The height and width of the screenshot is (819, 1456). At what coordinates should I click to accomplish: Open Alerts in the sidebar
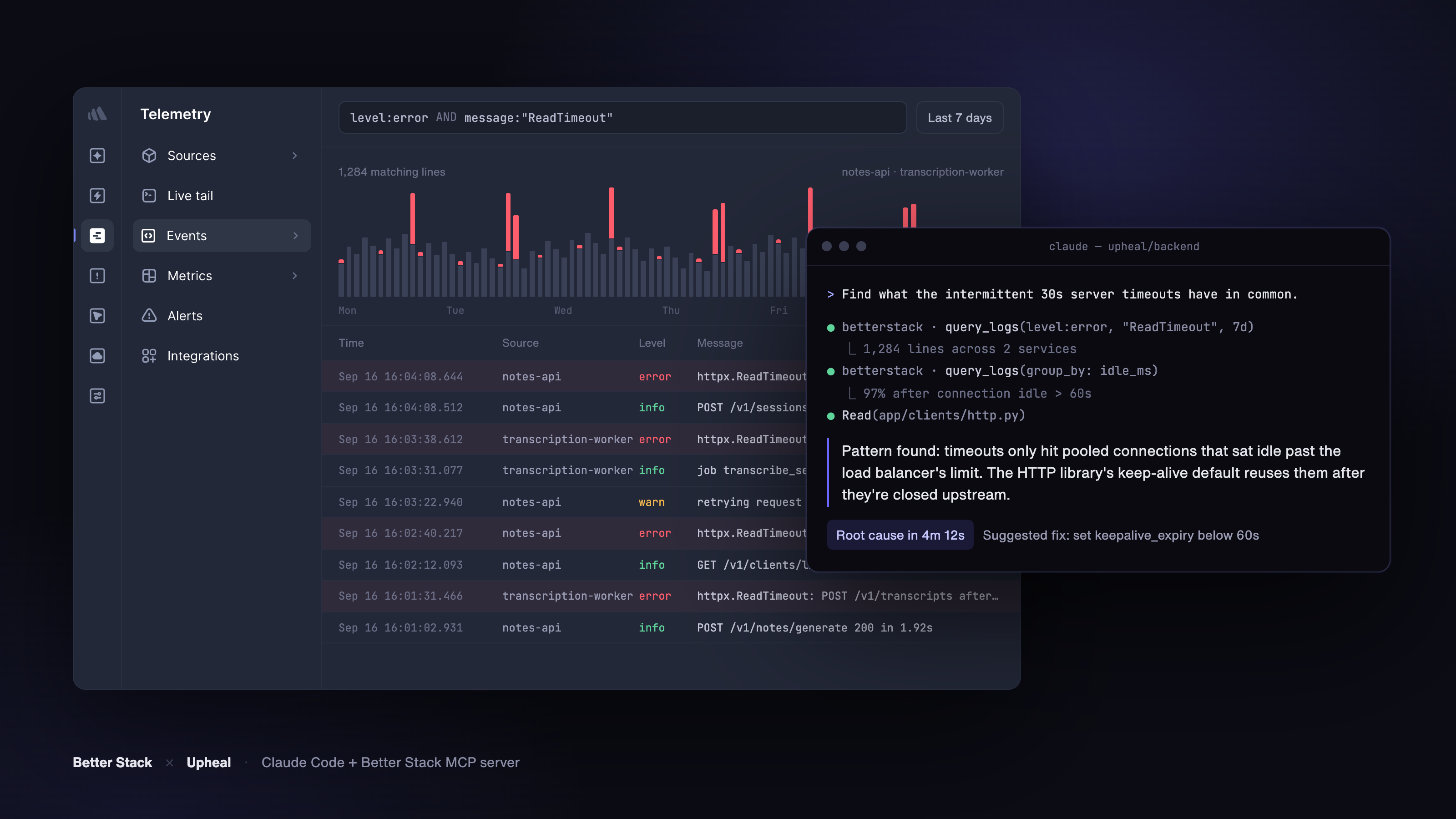[x=222, y=316]
